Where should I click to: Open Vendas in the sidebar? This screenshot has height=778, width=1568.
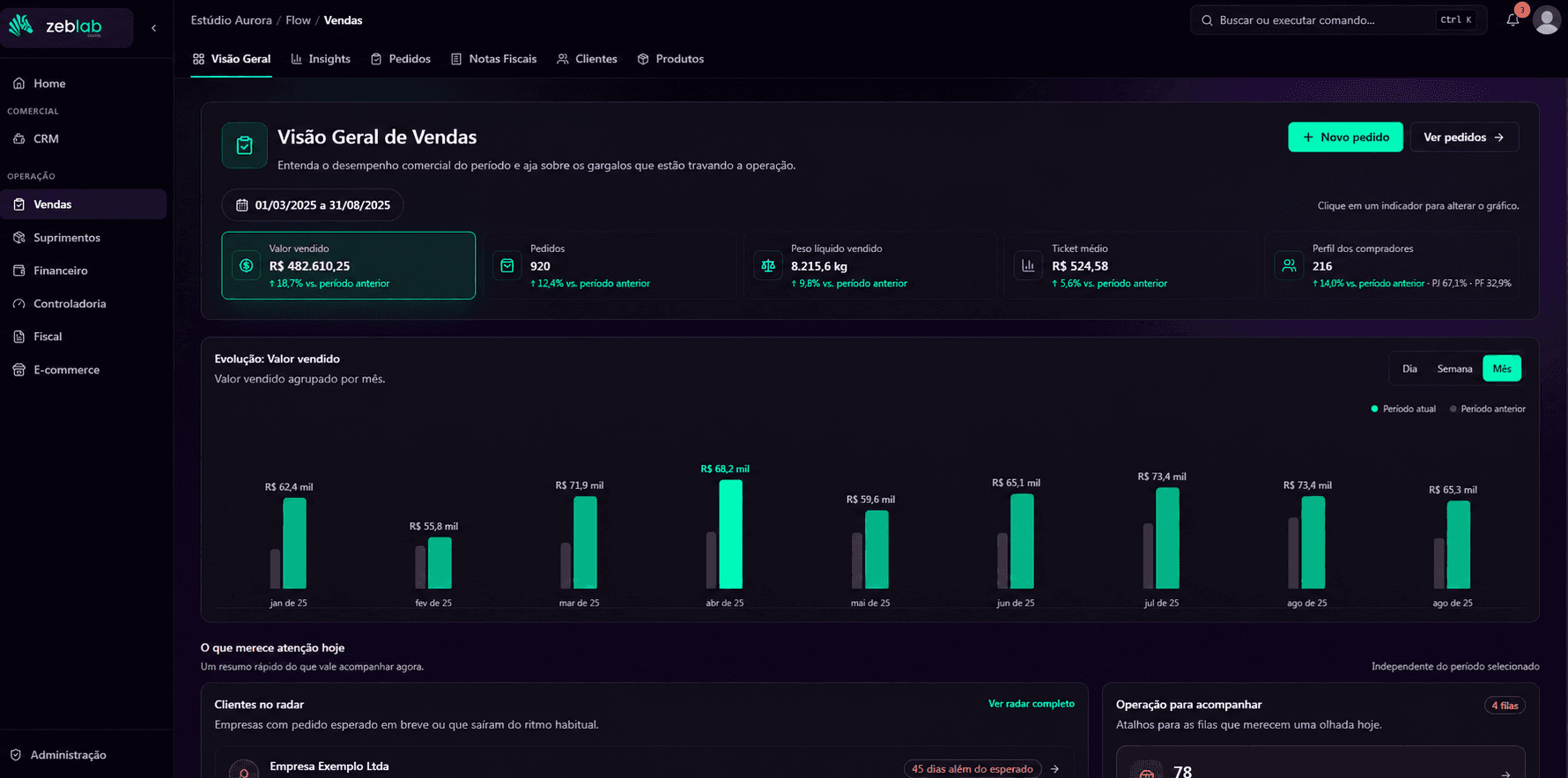point(84,204)
